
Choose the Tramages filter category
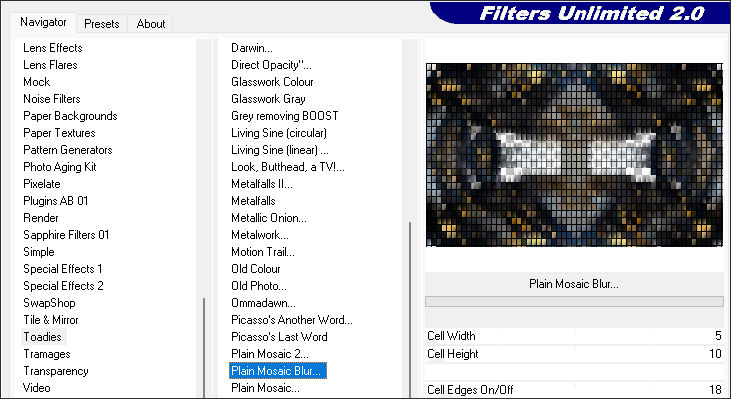click(x=47, y=354)
